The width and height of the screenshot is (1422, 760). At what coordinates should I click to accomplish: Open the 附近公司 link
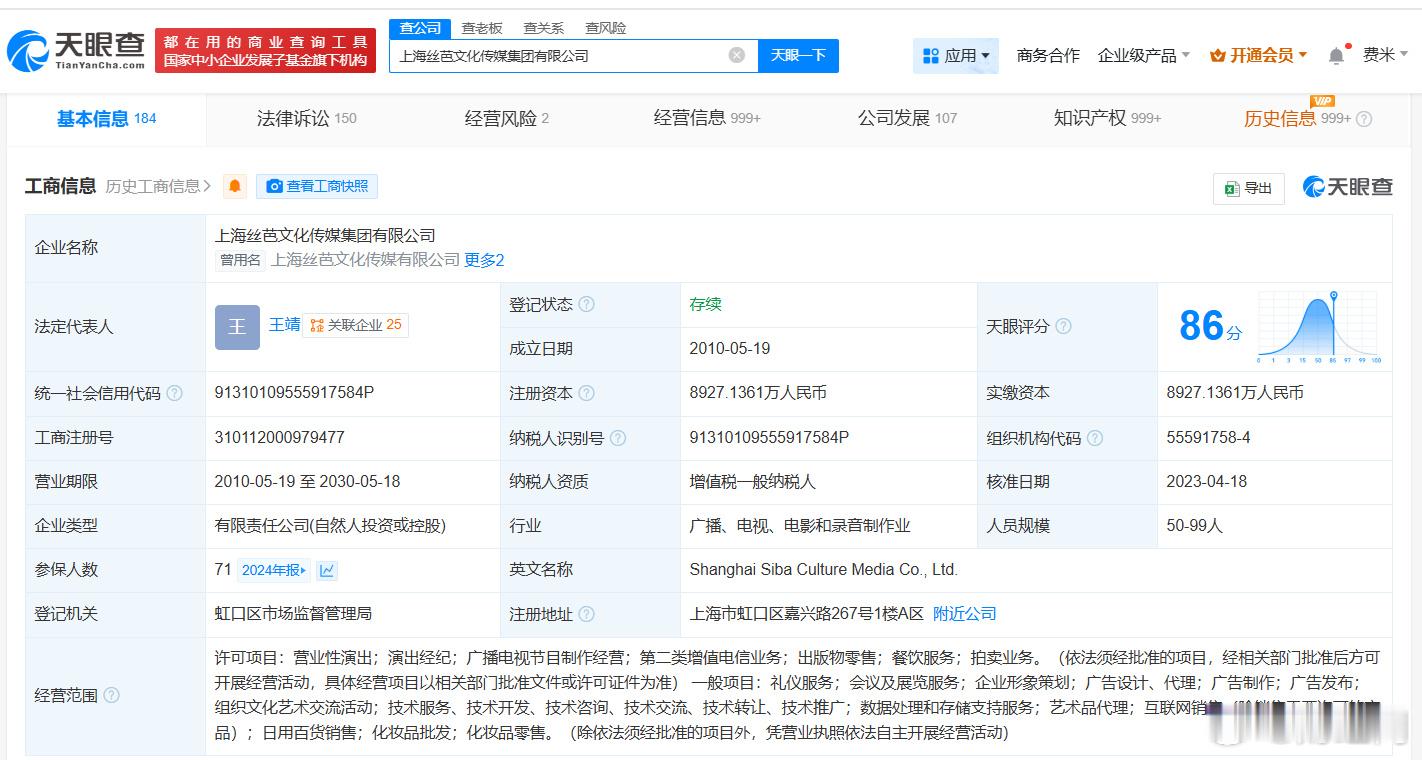[965, 614]
